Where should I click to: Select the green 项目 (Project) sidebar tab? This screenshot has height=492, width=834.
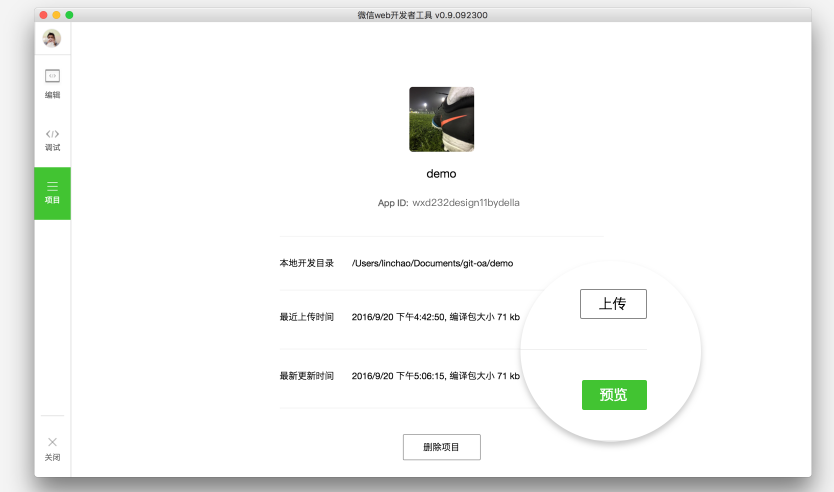tap(52, 192)
